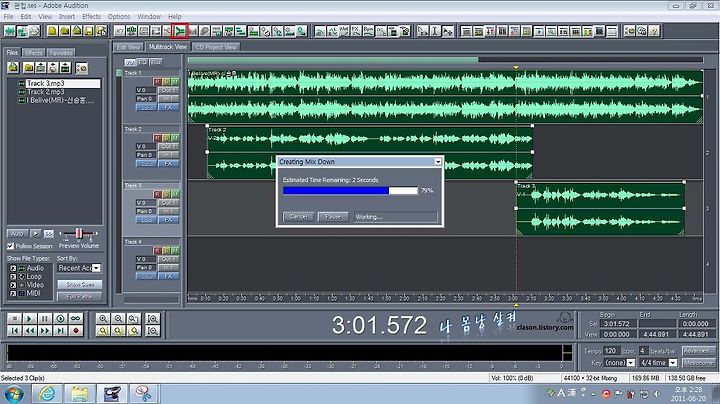Click Zoom Out Full Both Axes icon
The width and height of the screenshot is (720, 404).
[x=134, y=319]
